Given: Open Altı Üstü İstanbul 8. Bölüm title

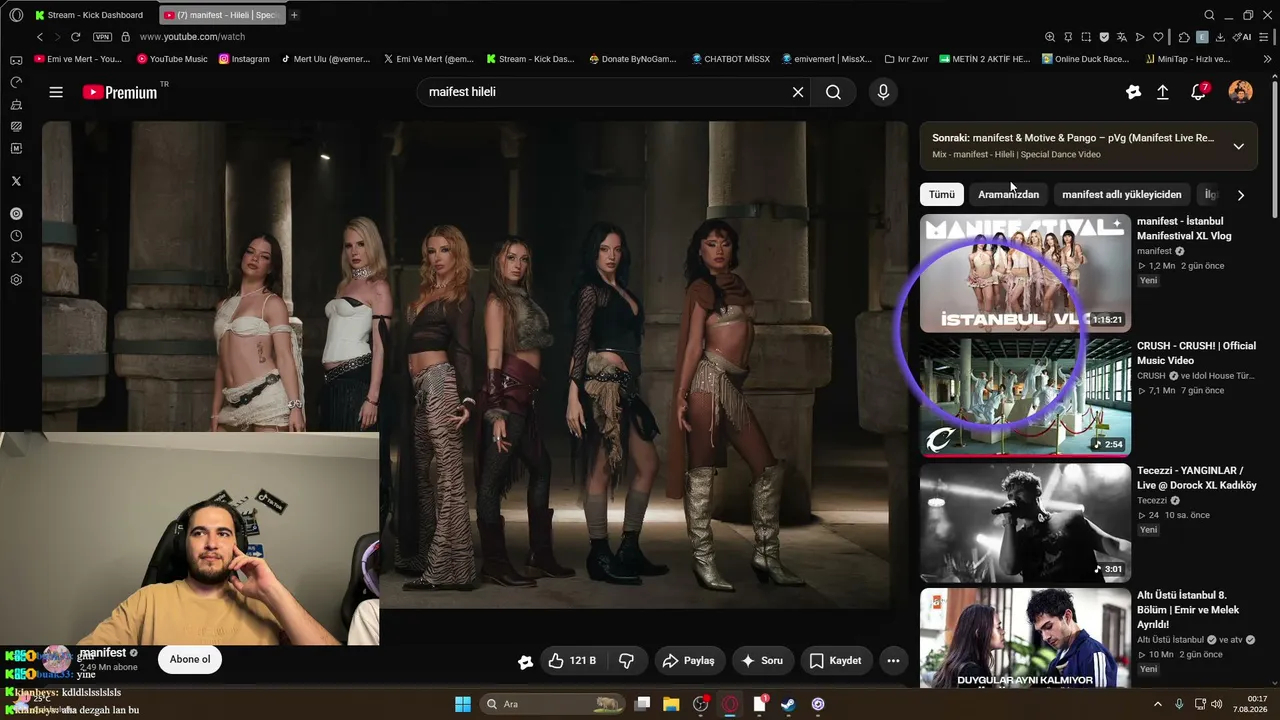Looking at the screenshot, I should point(1188,610).
